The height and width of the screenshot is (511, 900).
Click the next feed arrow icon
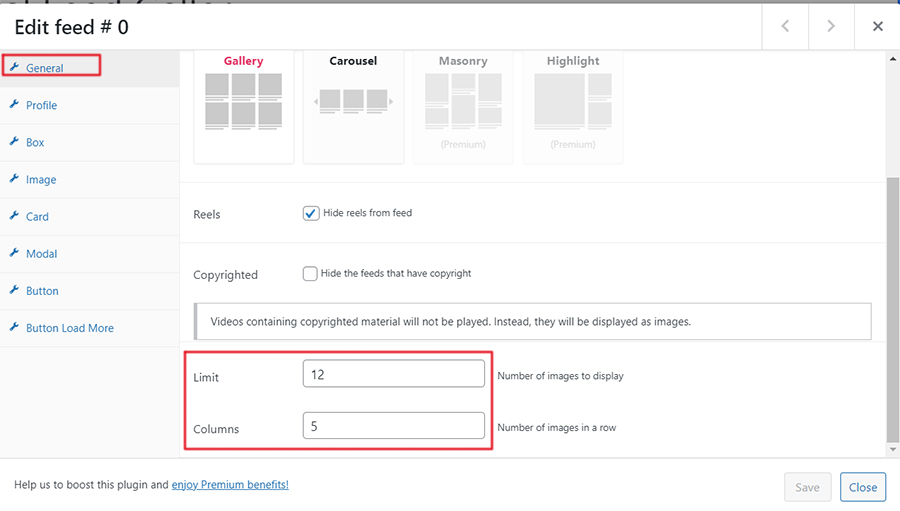click(831, 26)
